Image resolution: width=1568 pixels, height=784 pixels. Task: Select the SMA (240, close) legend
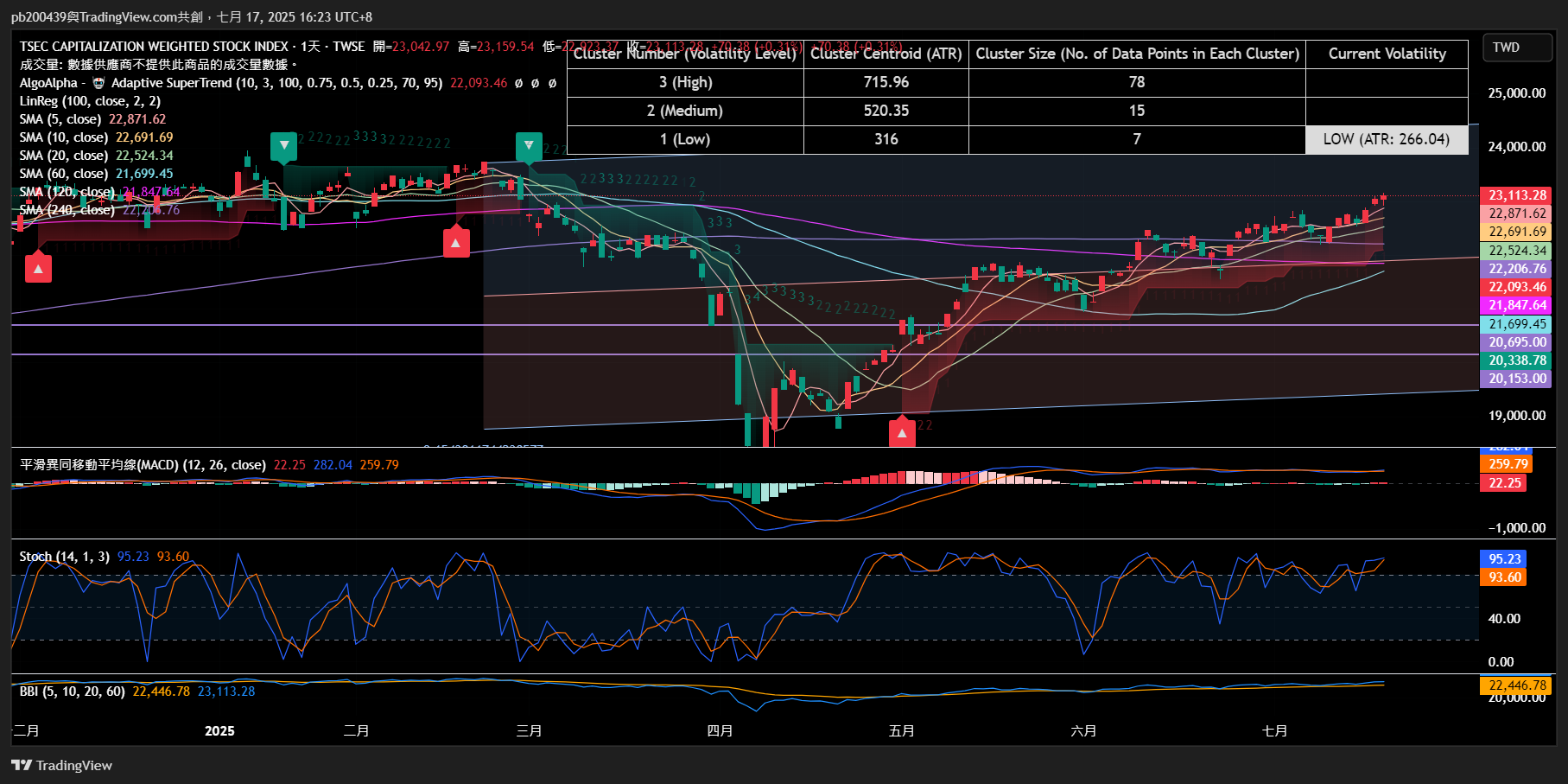[67, 210]
